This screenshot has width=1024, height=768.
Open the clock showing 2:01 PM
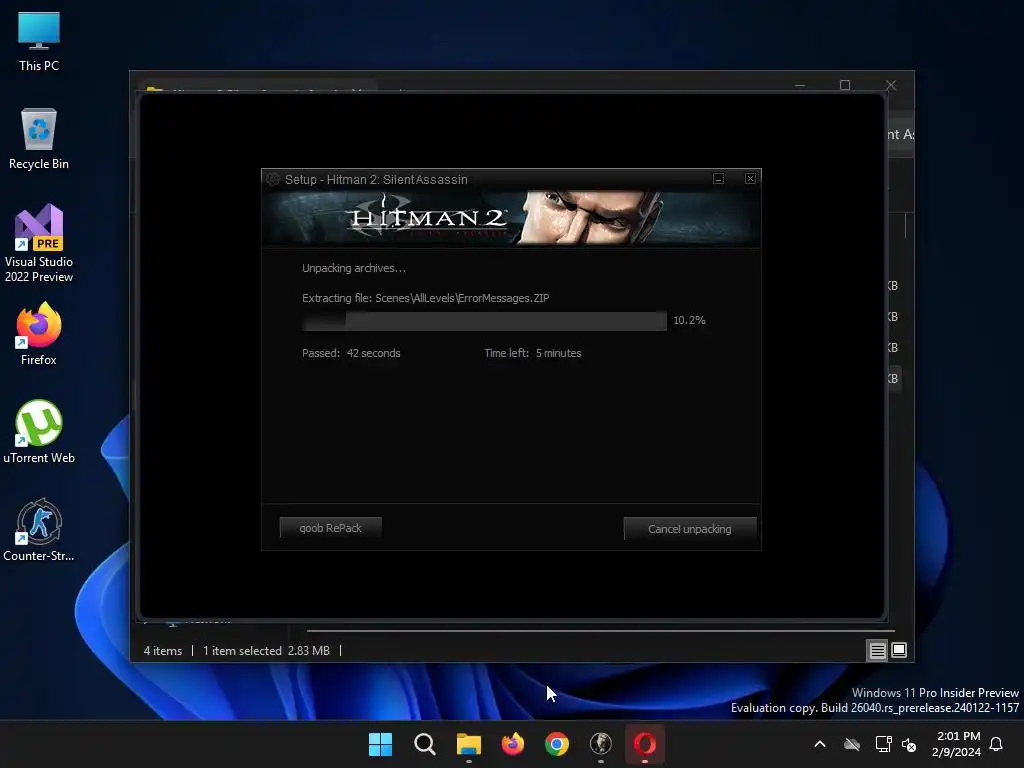[956, 744]
